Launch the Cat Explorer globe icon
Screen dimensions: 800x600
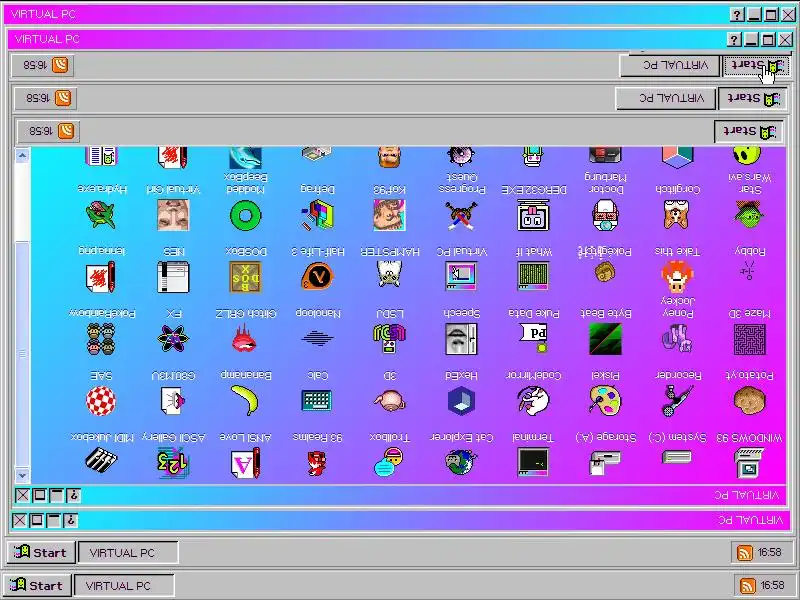coord(461,462)
